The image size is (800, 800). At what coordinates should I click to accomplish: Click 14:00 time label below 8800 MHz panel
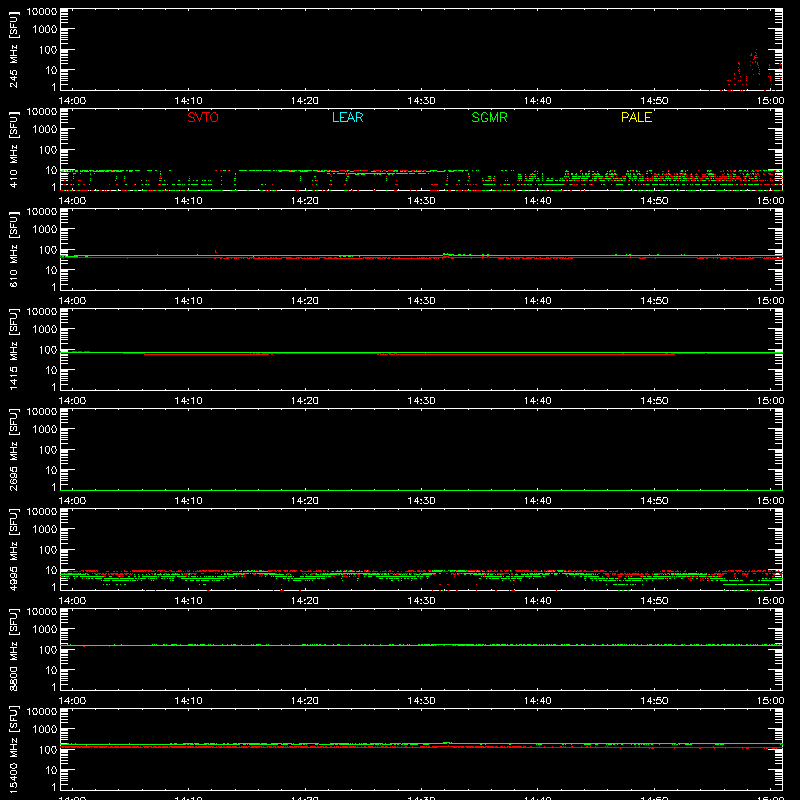pyautogui.click(x=72, y=701)
